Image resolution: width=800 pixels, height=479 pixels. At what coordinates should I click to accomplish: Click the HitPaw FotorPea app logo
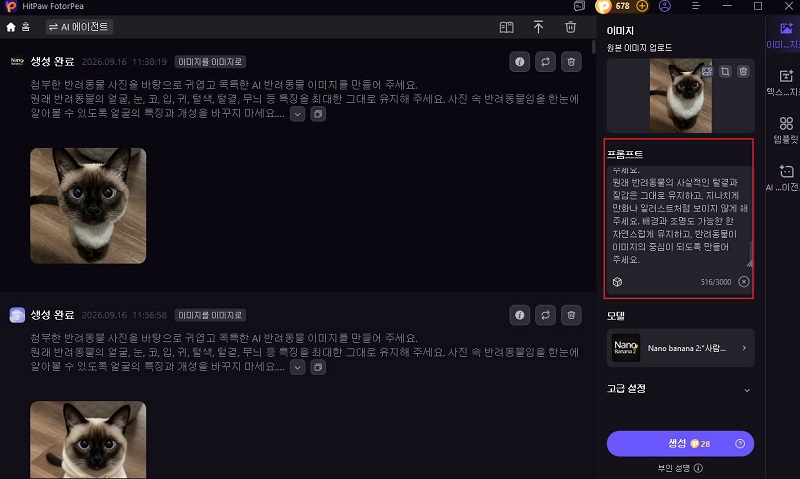click(10, 6)
